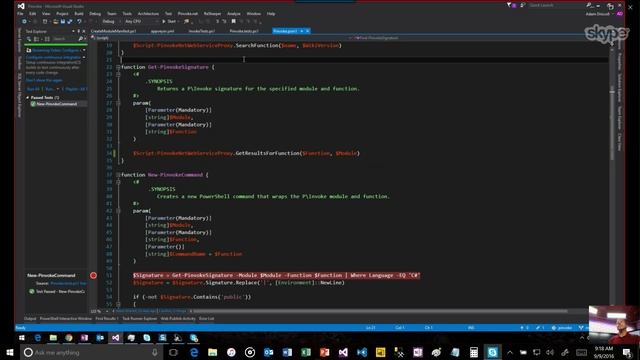Open the Architecture menu
The height and width of the screenshot is (360, 640).
coord(148,13)
